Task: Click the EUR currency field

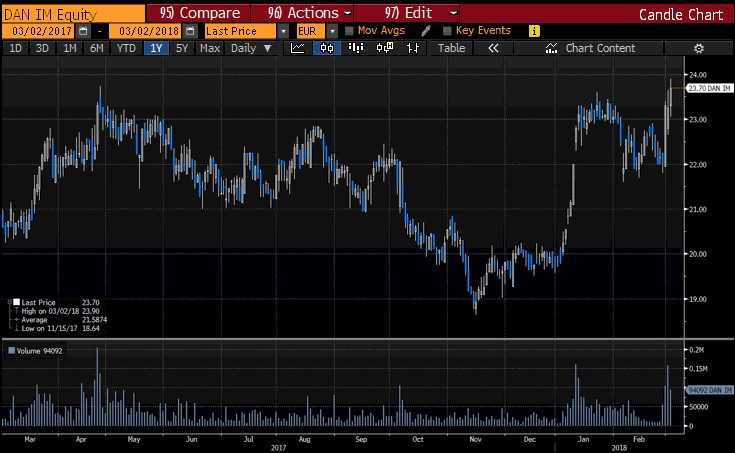Action: click(310, 31)
